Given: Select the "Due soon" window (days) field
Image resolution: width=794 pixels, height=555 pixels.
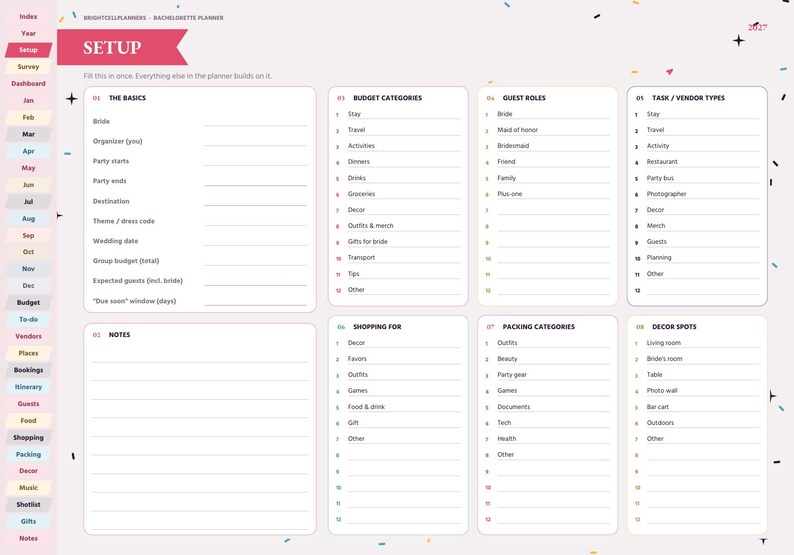Looking at the screenshot, I should (x=255, y=300).
